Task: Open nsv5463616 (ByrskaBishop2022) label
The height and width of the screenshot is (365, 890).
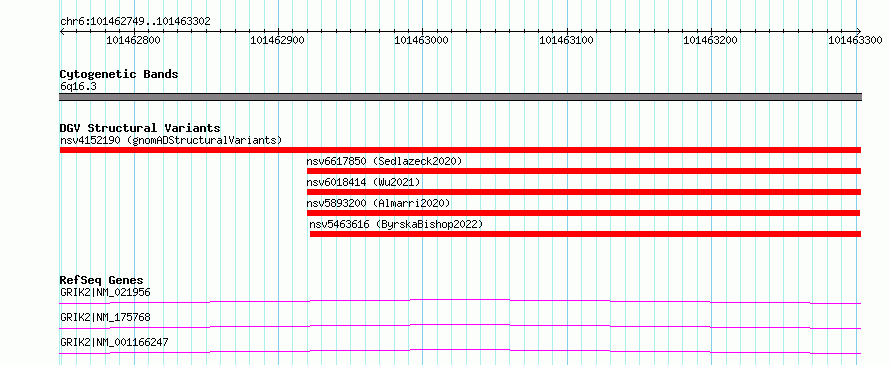Action: [396, 224]
